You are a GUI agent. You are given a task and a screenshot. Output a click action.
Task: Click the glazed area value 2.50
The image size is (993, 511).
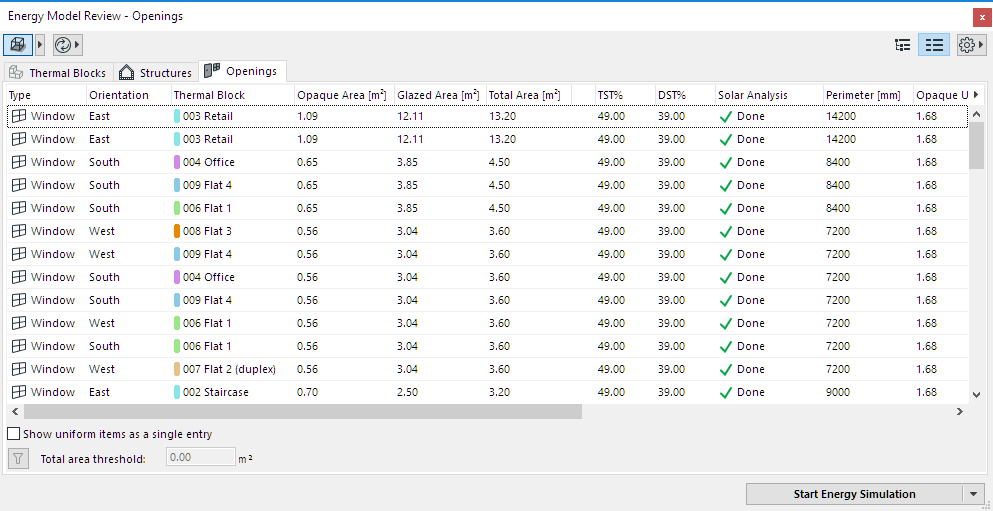(x=407, y=392)
